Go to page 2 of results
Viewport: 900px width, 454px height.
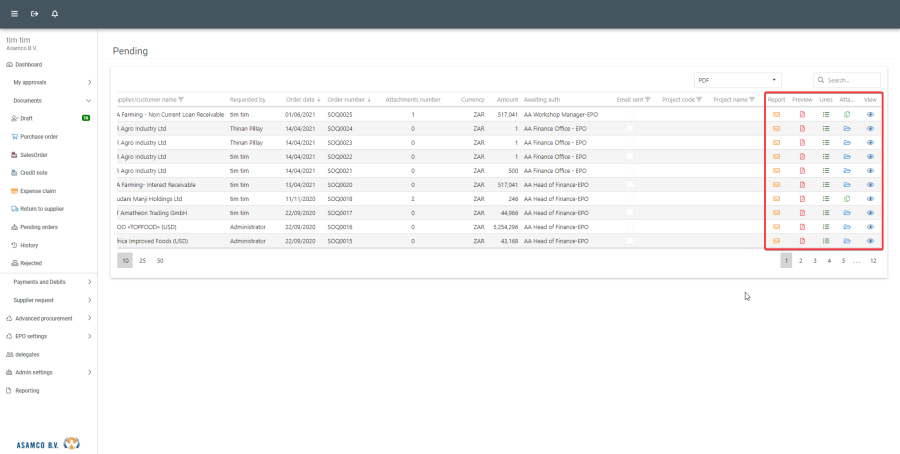[800, 260]
